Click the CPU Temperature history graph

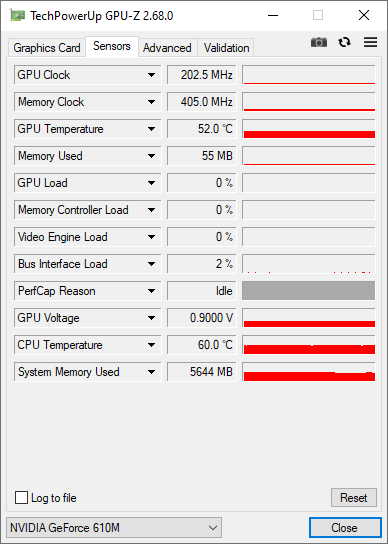(x=309, y=345)
